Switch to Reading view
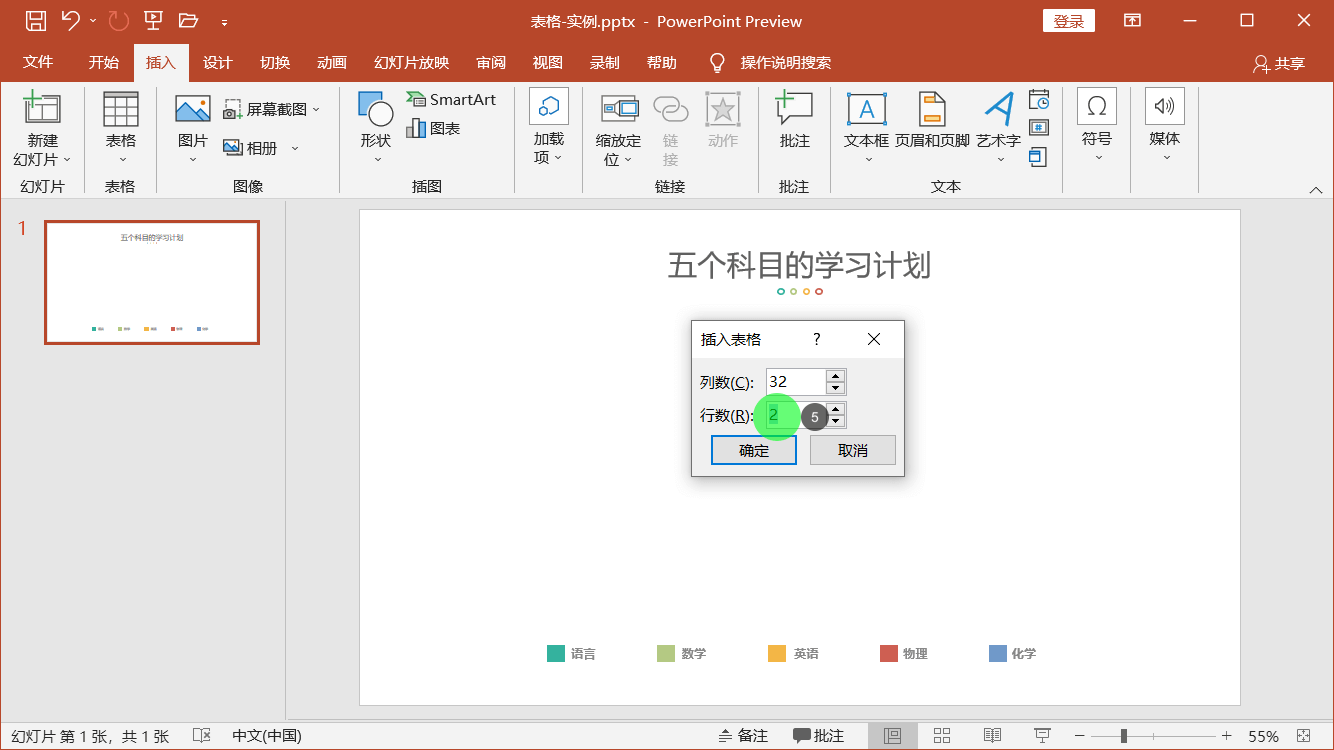The image size is (1334, 750). [x=992, y=736]
